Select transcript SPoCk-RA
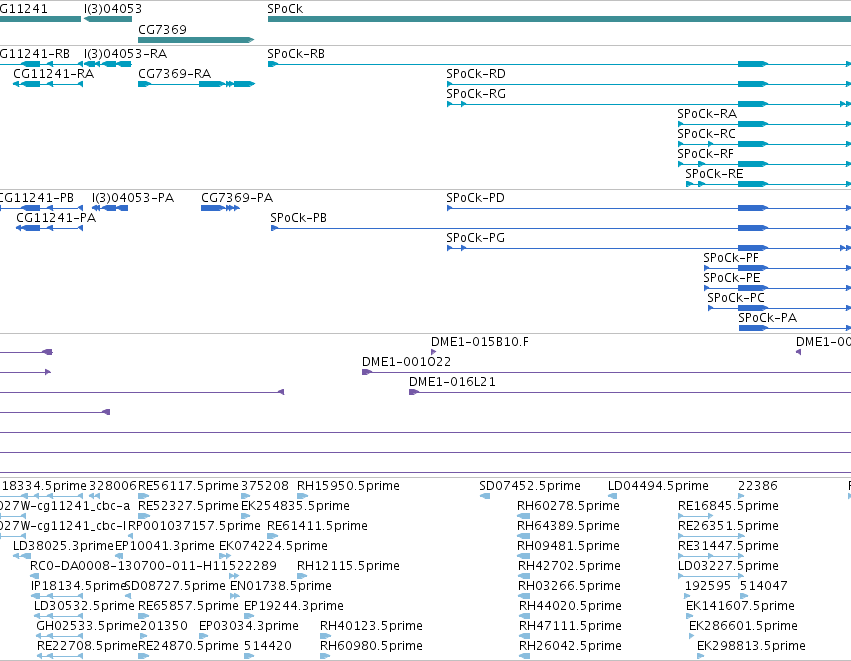The height and width of the screenshot is (661, 851). [764, 124]
